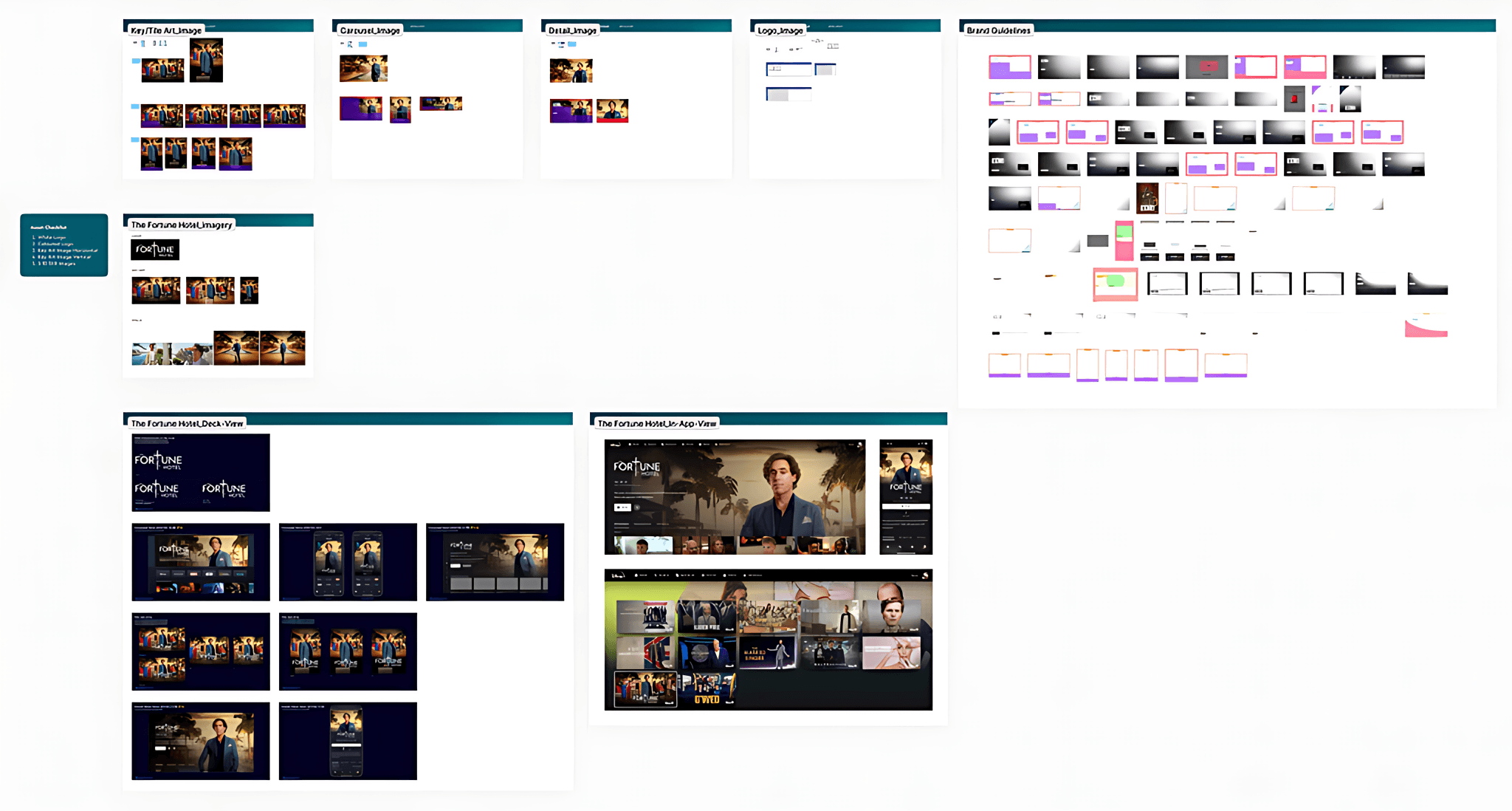1512x811 pixels.
Task: Select the red-banded portrait in Detail_Image frame
Action: coord(612,111)
